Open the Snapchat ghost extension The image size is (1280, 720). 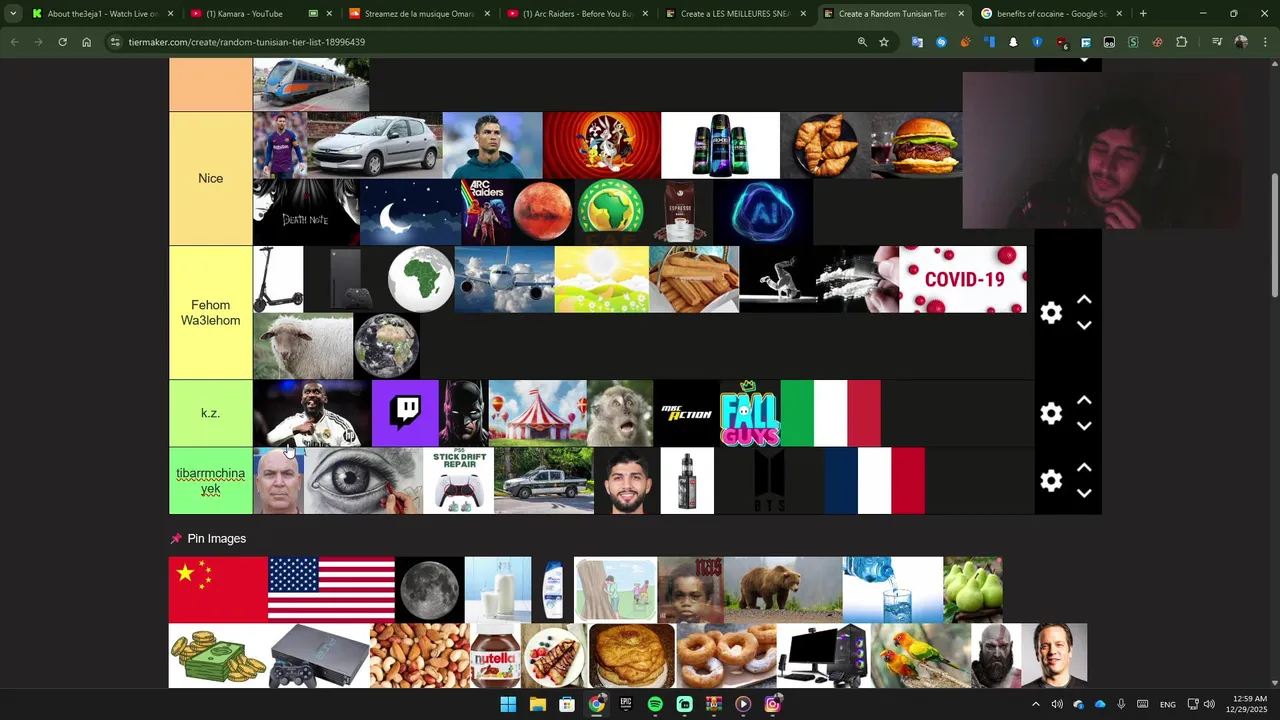pos(1013,42)
